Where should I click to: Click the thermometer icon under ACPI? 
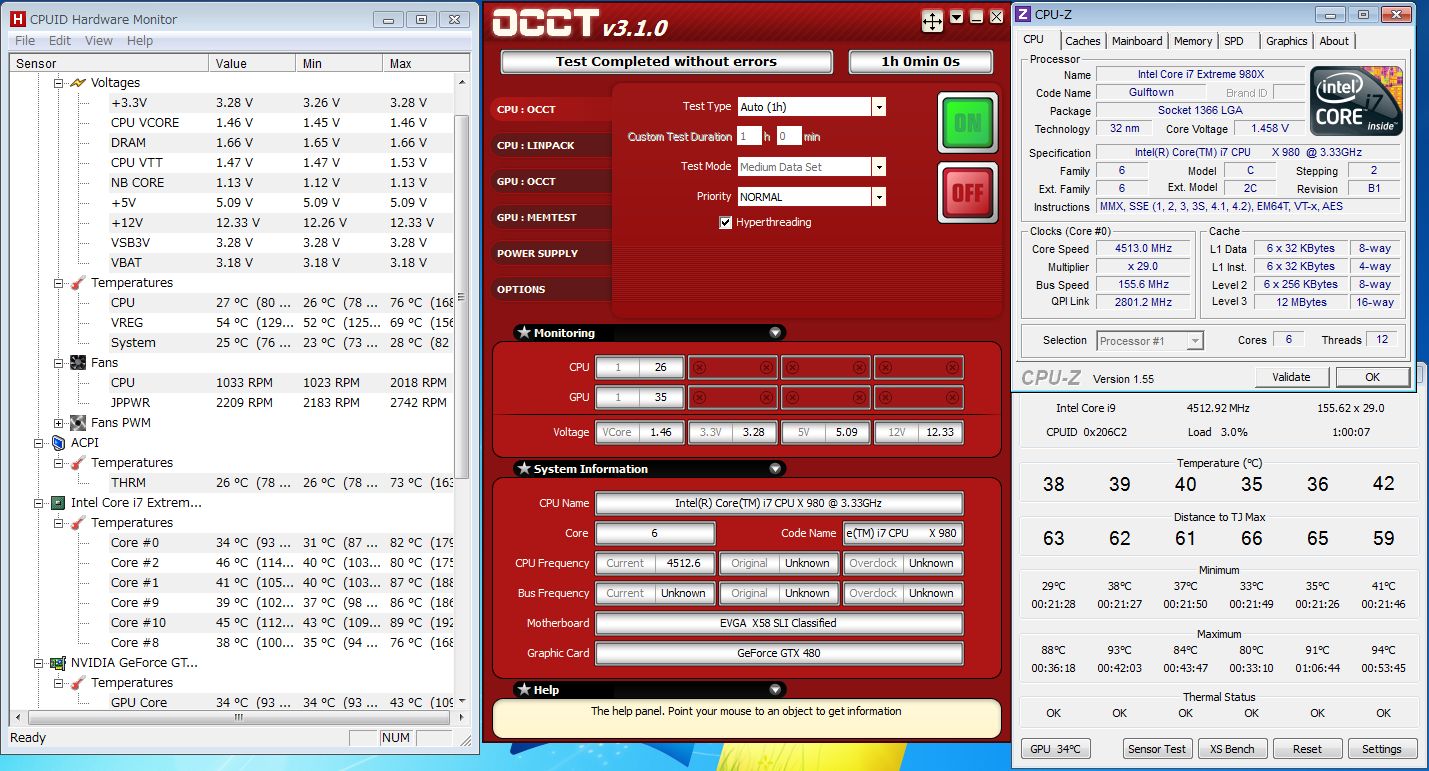(x=77, y=463)
